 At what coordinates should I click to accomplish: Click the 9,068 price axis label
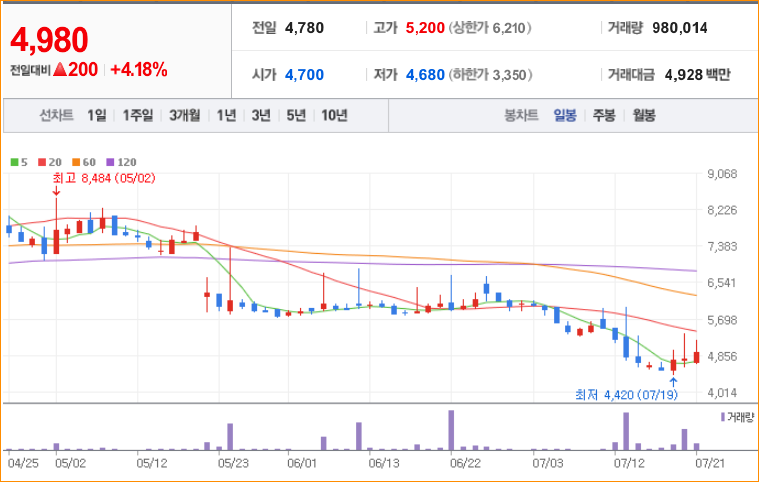[722, 174]
